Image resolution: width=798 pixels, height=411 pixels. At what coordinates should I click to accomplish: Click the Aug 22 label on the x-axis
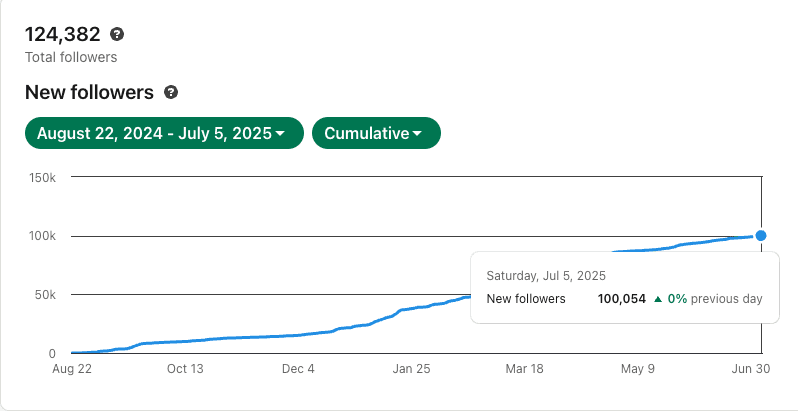coord(72,369)
